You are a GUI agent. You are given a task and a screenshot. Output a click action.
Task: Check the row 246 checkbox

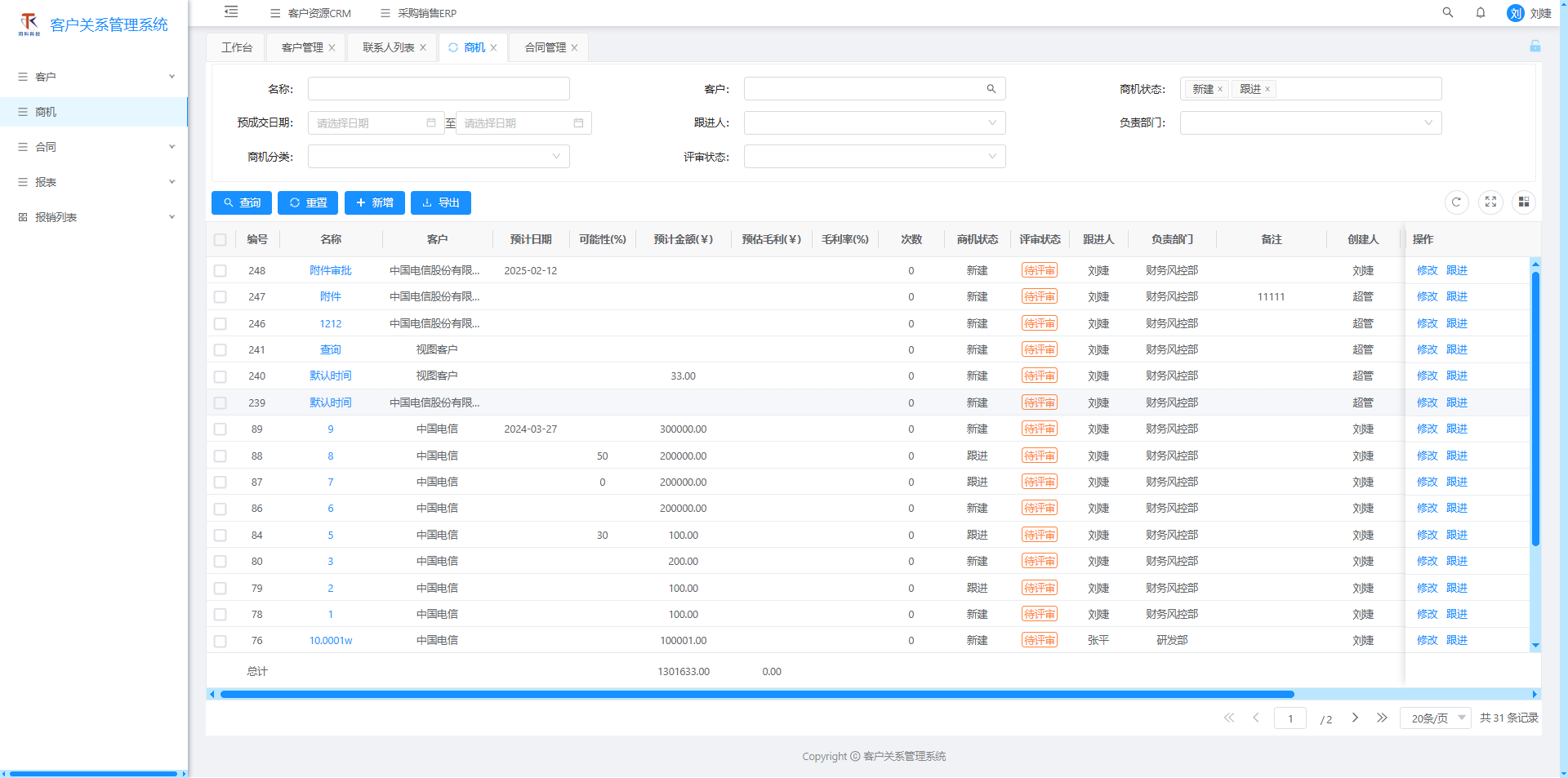(220, 324)
